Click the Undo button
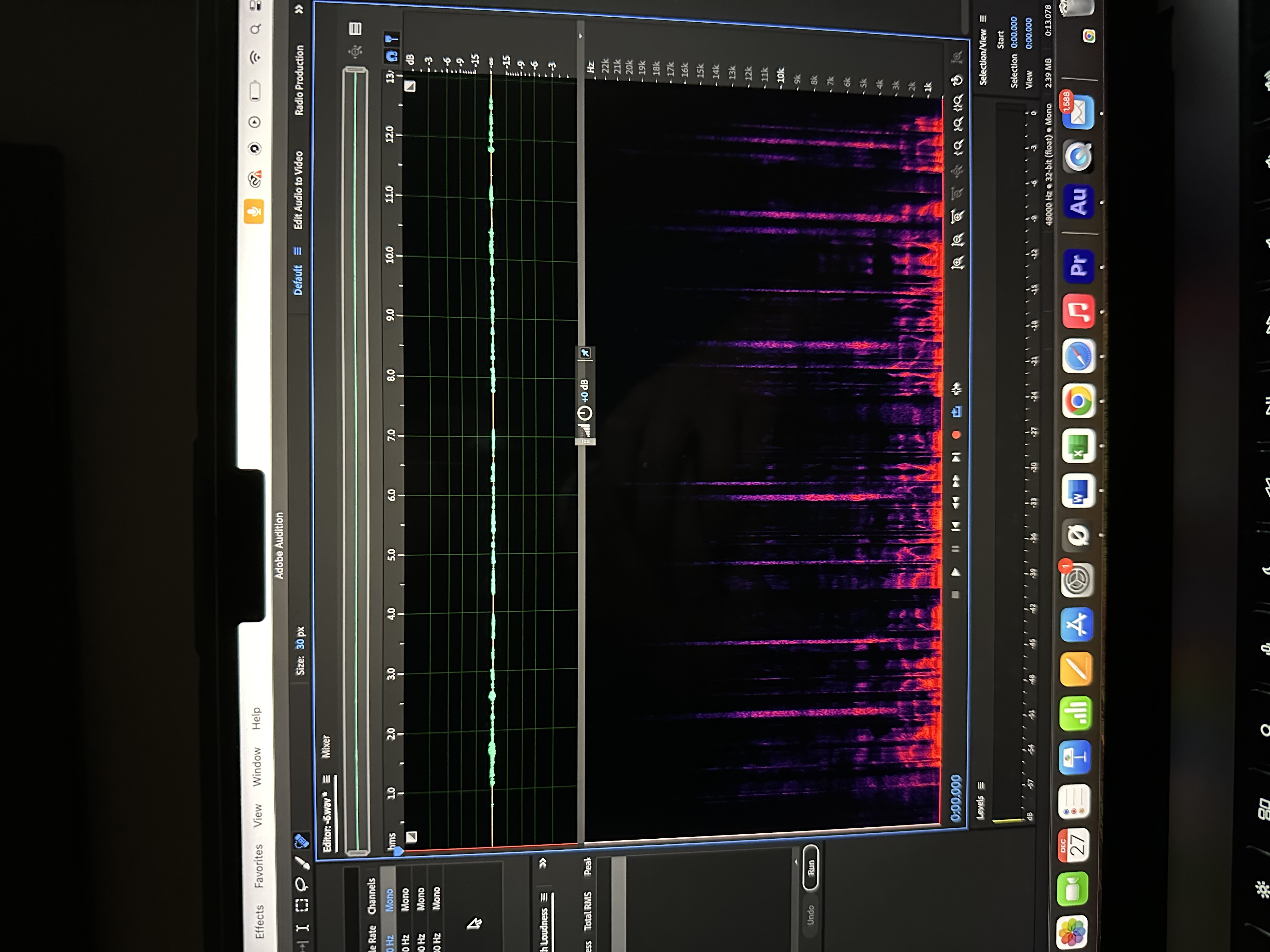 coord(811,914)
